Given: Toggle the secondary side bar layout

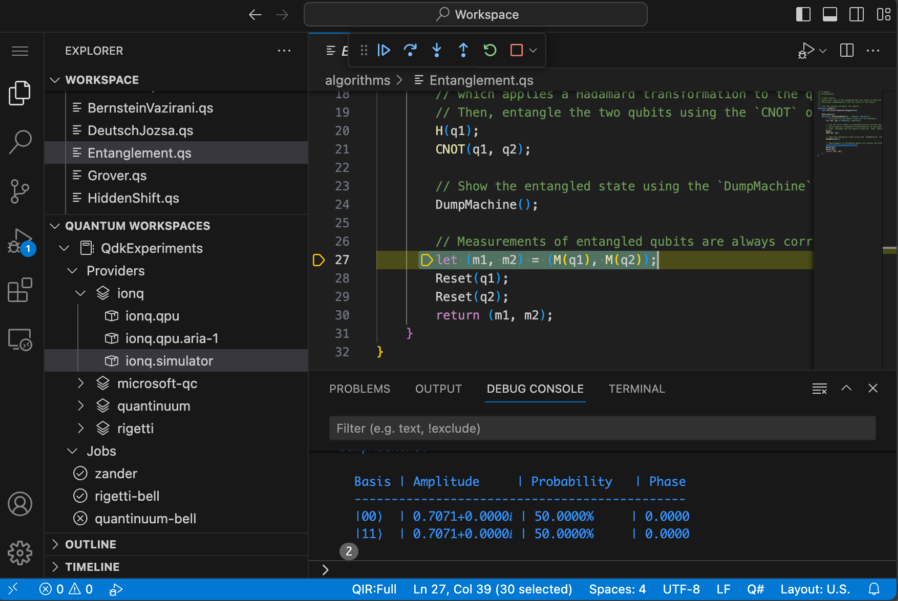Looking at the screenshot, I should [857, 14].
